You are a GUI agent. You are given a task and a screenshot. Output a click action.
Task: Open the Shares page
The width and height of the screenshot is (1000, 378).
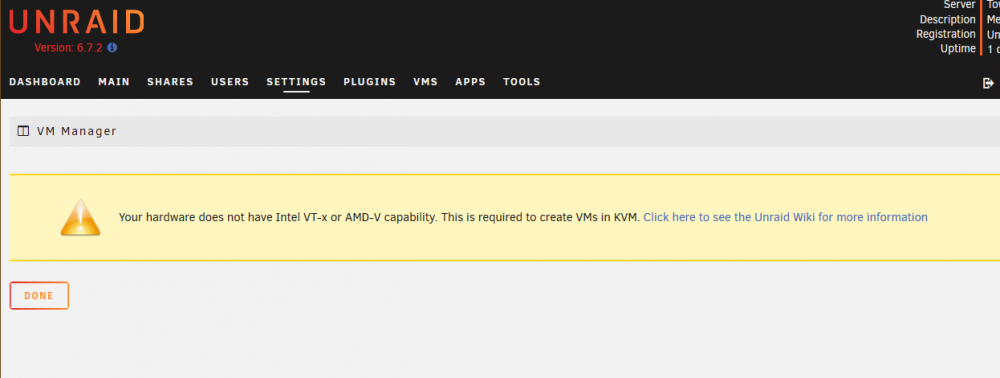pyautogui.click(x=170, y=82)
